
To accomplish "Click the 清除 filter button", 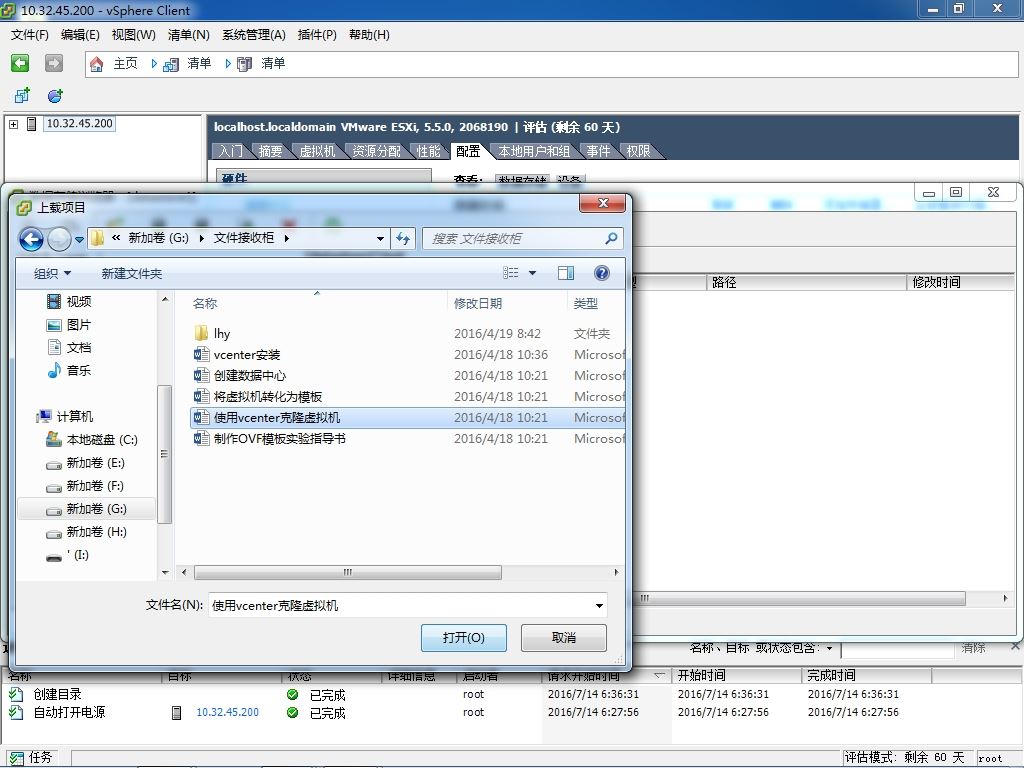I will pyautogui.click(x=973, y=648).
